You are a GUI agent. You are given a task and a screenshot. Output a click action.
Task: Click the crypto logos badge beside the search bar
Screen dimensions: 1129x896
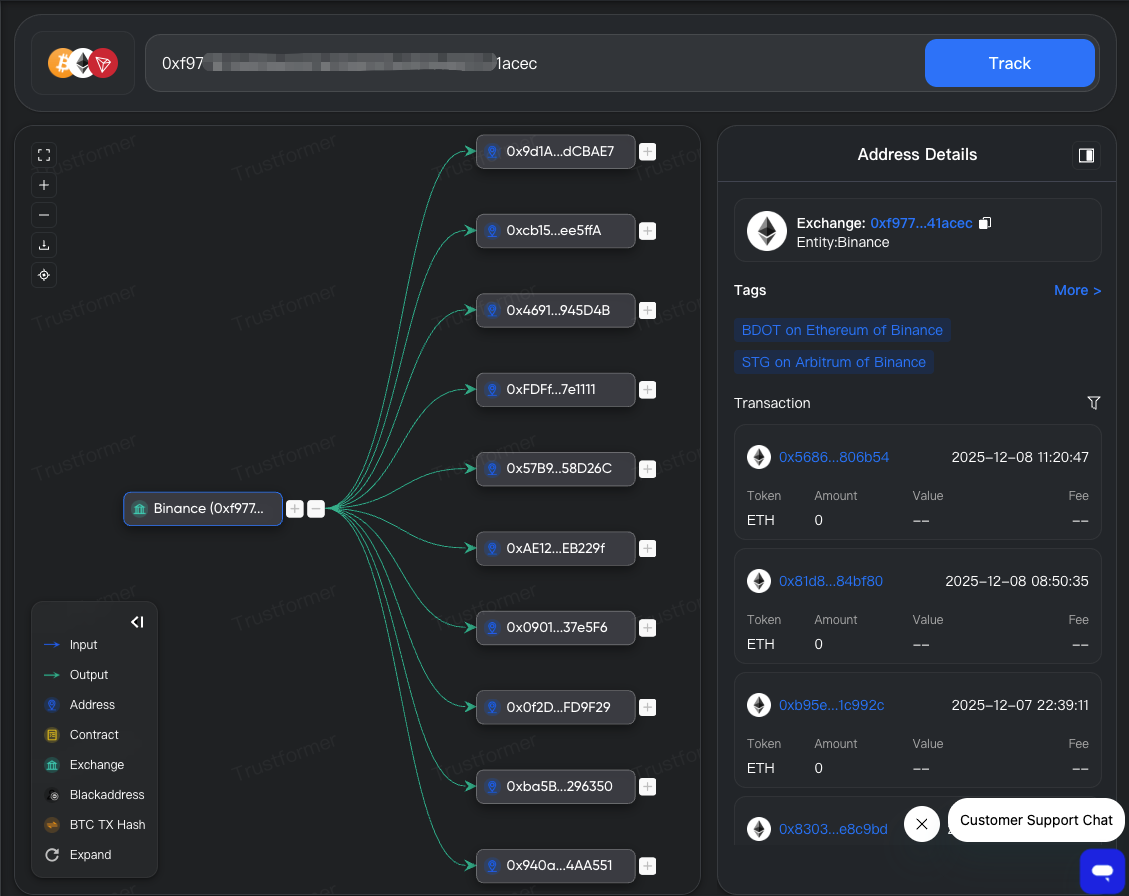pos(82,62)
